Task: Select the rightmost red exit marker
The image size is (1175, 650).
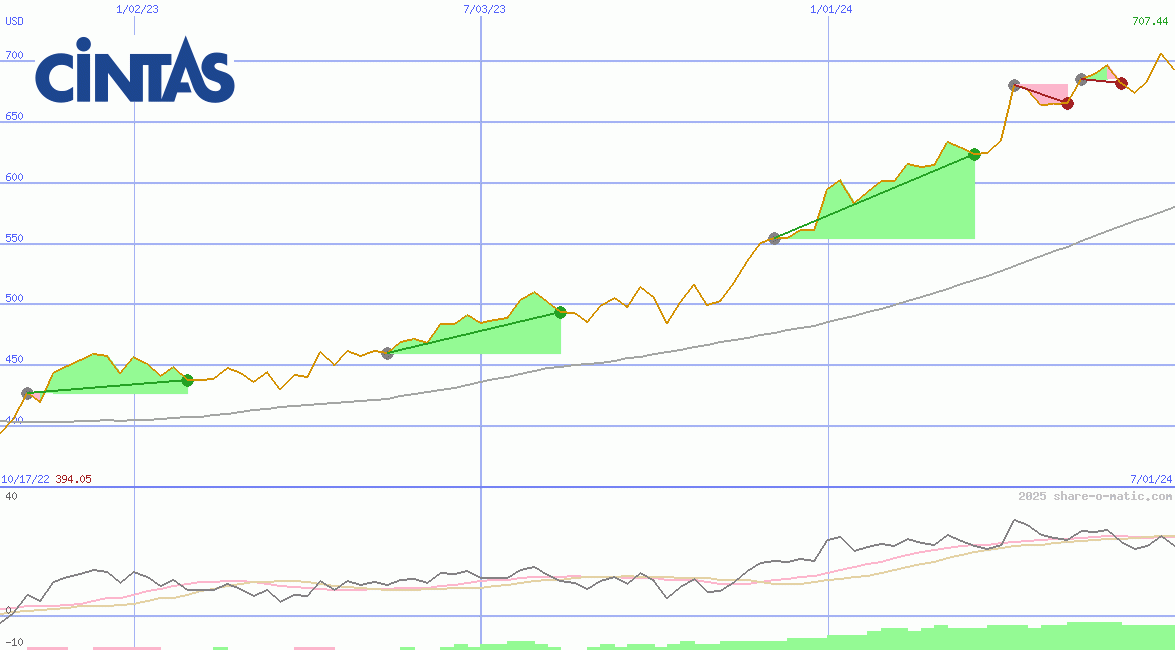Action: tap(1121, 83)
